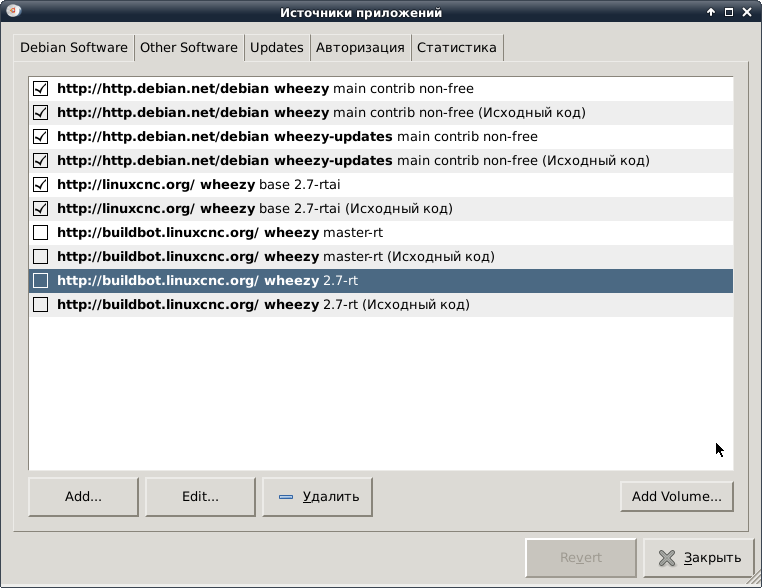Select row linuxcnc.org wheezy base 2.7-rtai
This screenshot has width=762, height=588.
(381, 185)
